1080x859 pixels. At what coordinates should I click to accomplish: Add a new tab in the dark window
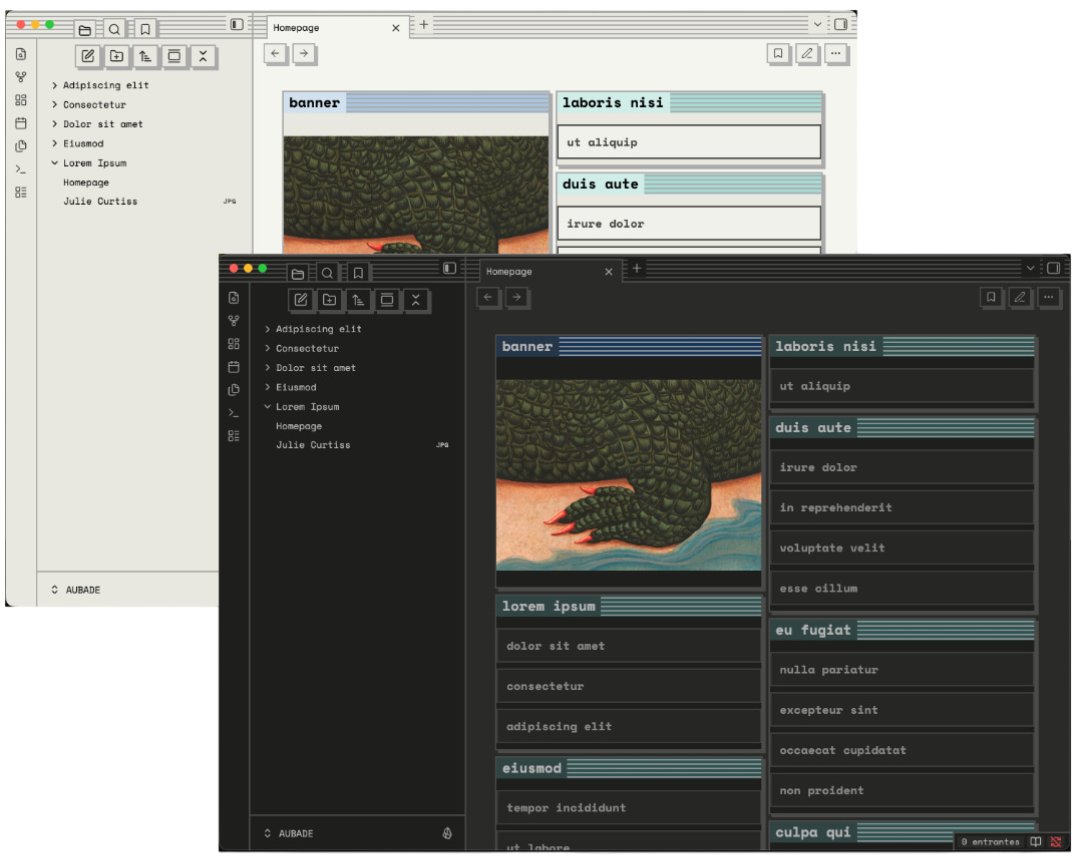(637, 269)
